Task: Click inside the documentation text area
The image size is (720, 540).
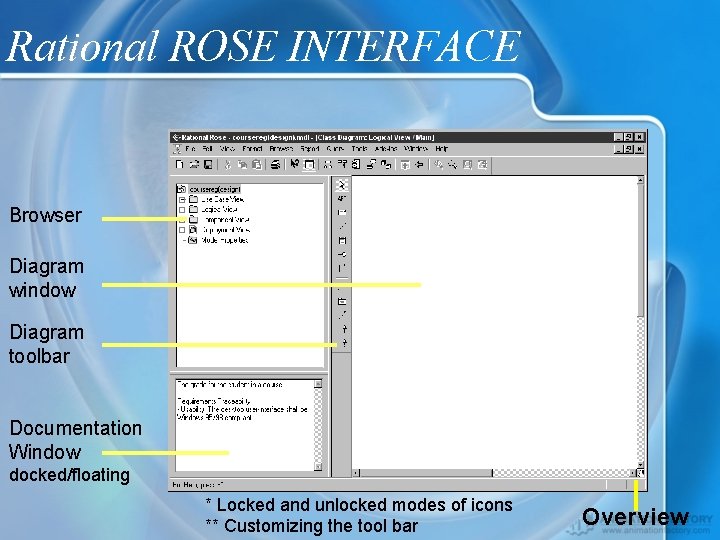Action: pos(244,425)
